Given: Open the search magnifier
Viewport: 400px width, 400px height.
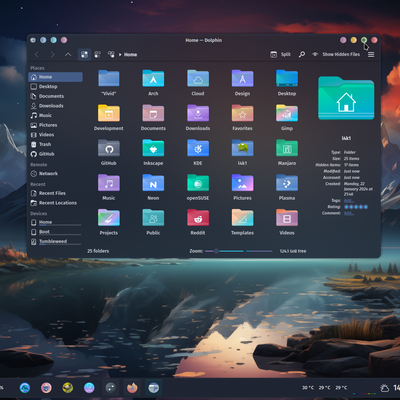Looking at the screenshot, I should tap(302, 54).
